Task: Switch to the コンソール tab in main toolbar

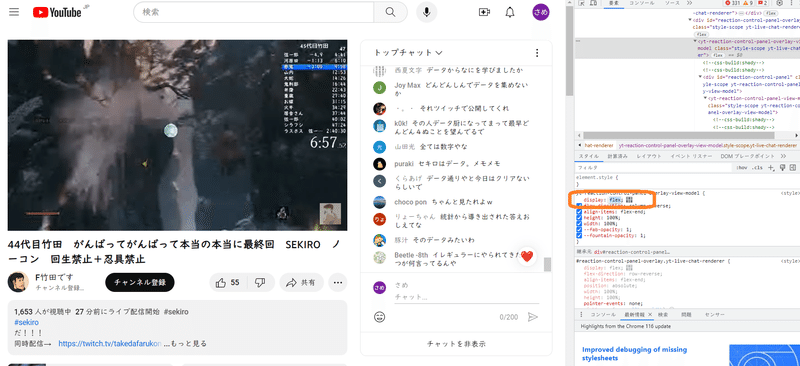Action: coord(641,3)
